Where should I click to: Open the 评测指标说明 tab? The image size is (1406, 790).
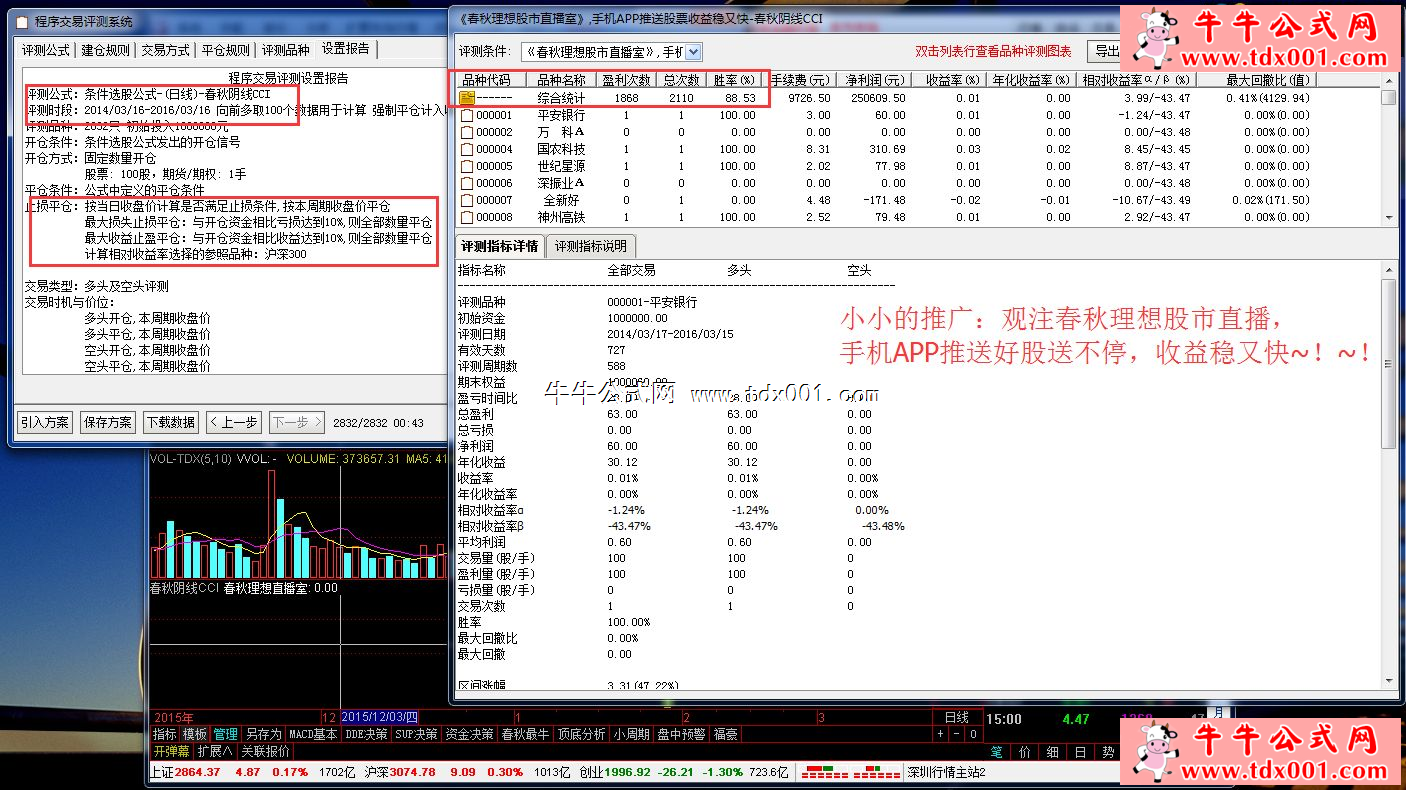(591, 246)
